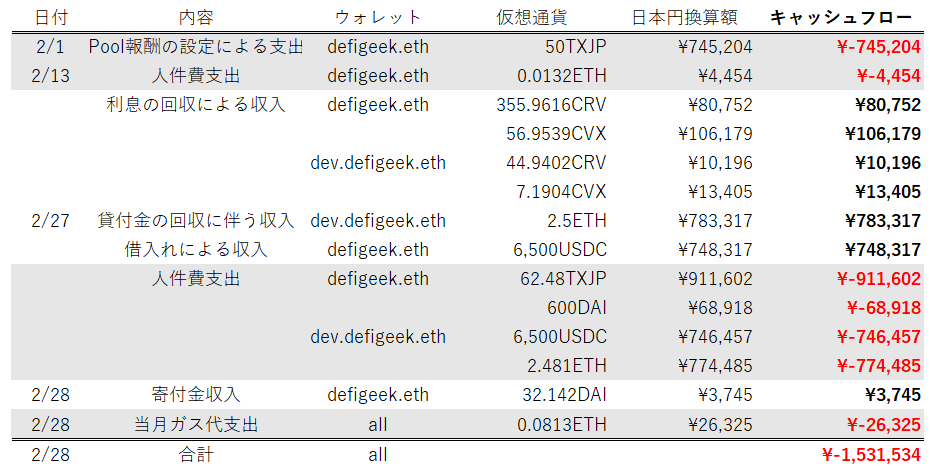Click the 合計 total row label

point(196,455)
